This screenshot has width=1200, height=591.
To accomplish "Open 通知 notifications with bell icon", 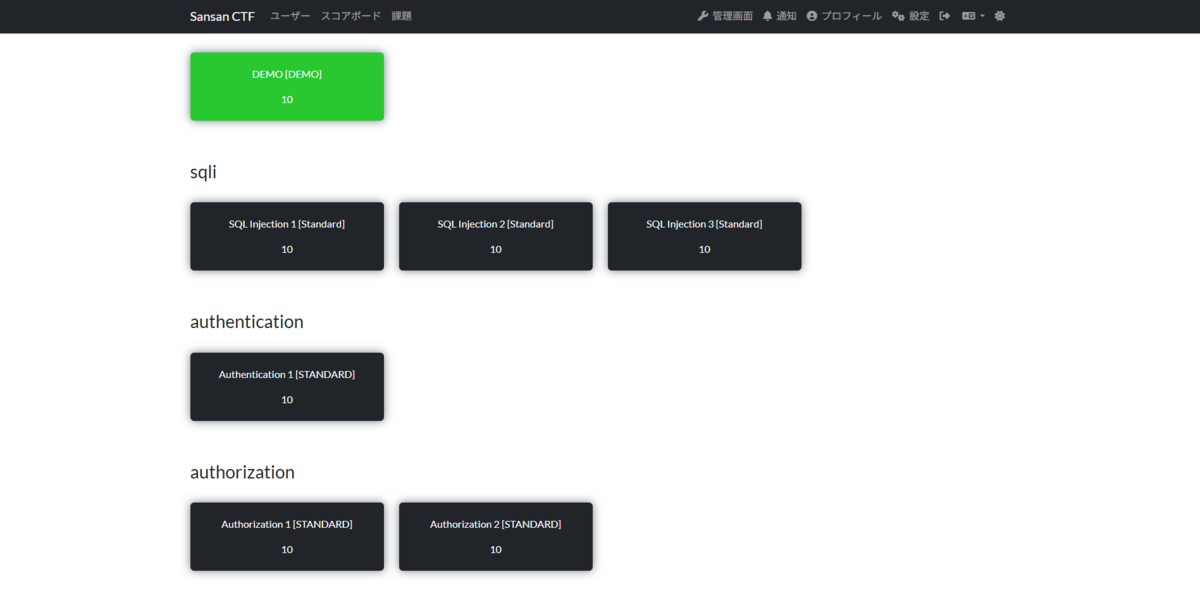I will click(779, 16).
